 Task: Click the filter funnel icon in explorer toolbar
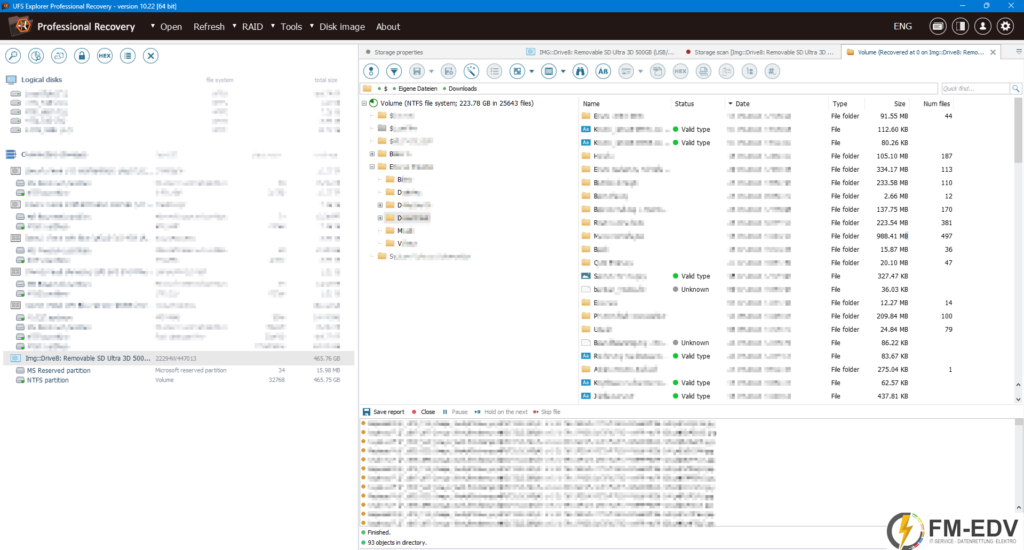point(394,71)
